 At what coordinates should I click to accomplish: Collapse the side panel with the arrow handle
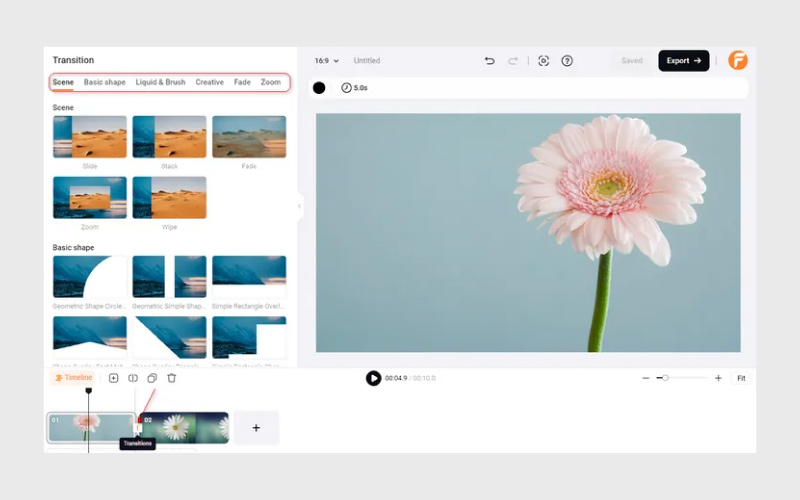tap(299, 206)
